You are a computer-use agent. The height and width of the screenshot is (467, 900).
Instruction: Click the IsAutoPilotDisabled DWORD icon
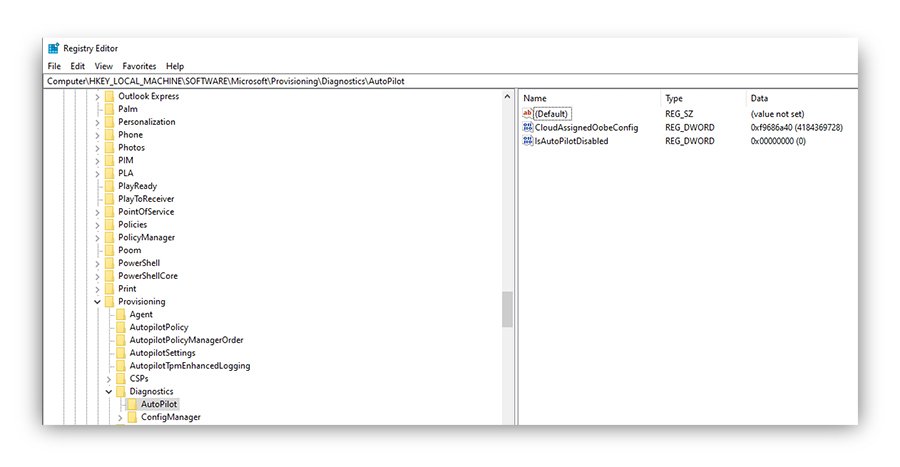[x=527, y=141]
